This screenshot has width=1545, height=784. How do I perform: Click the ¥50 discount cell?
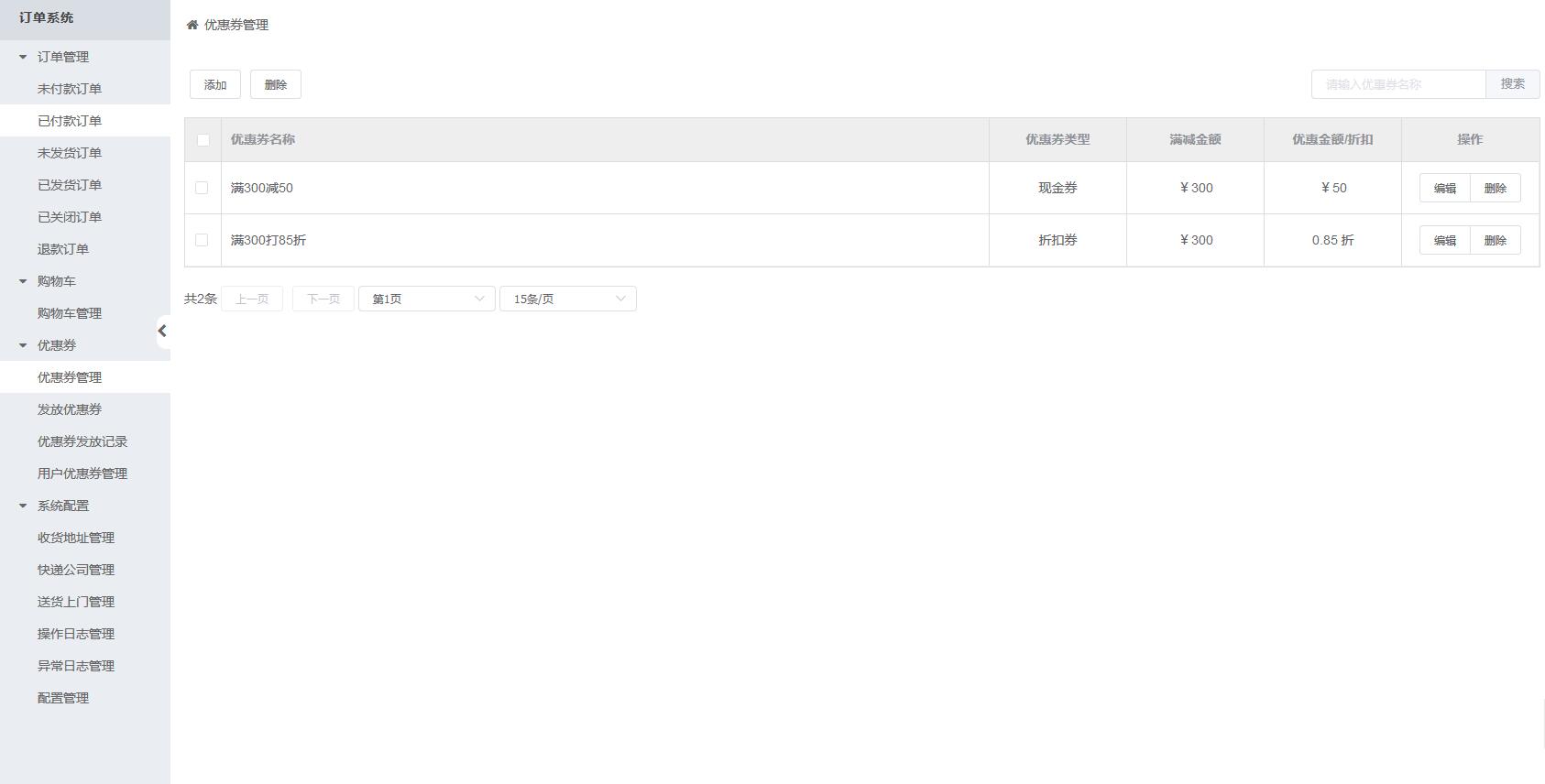click(1333, 188)
